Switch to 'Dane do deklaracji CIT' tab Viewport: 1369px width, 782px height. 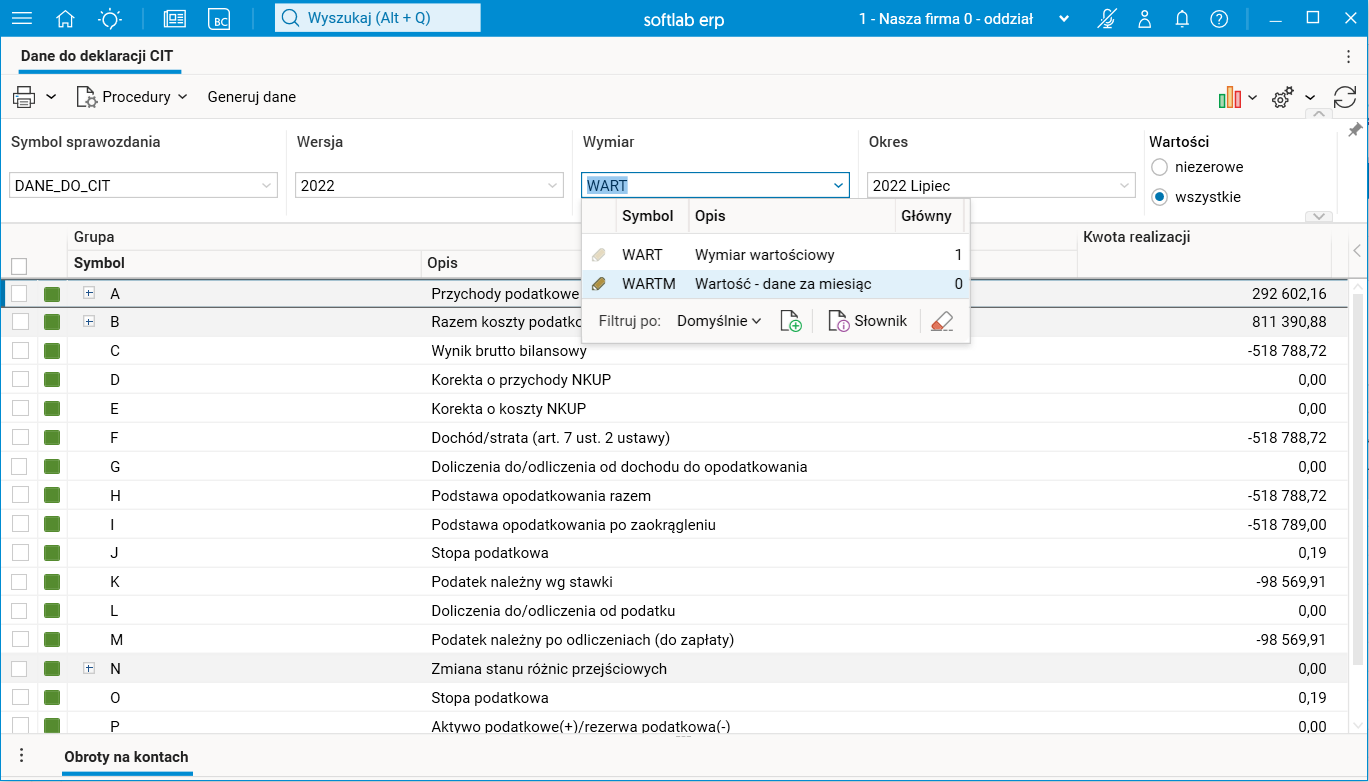pos(97,57)
